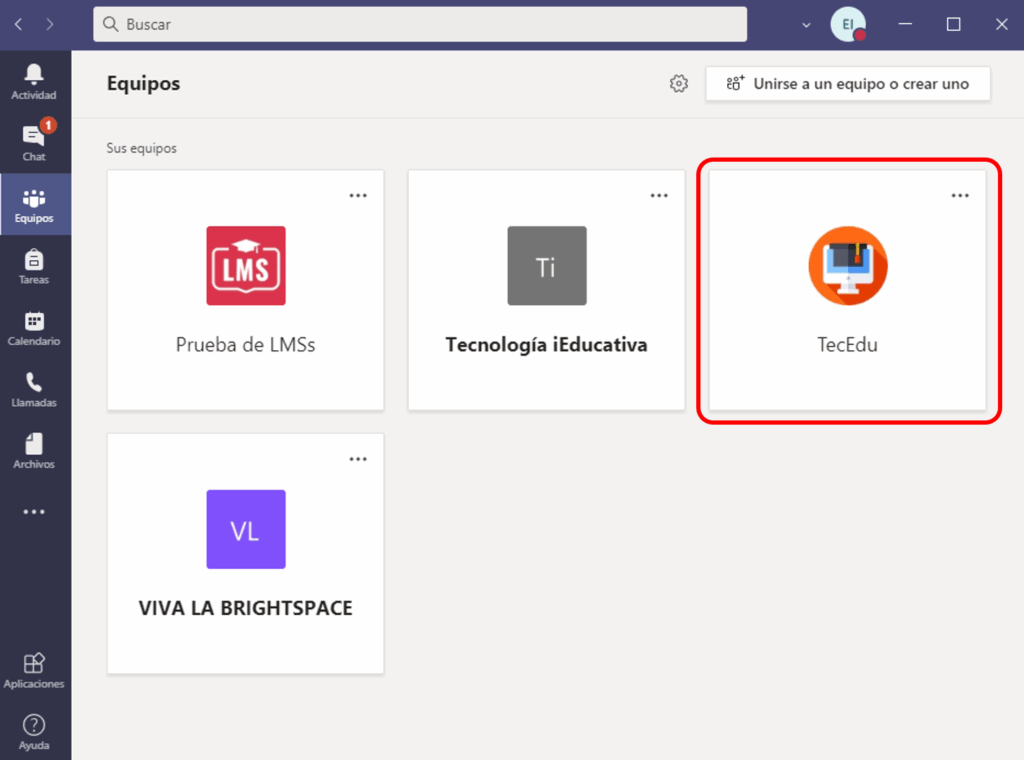Open more options for TecEdu team
This screenshot has height=760, width=1024.
pyautogui.click(x=960, y=196)
